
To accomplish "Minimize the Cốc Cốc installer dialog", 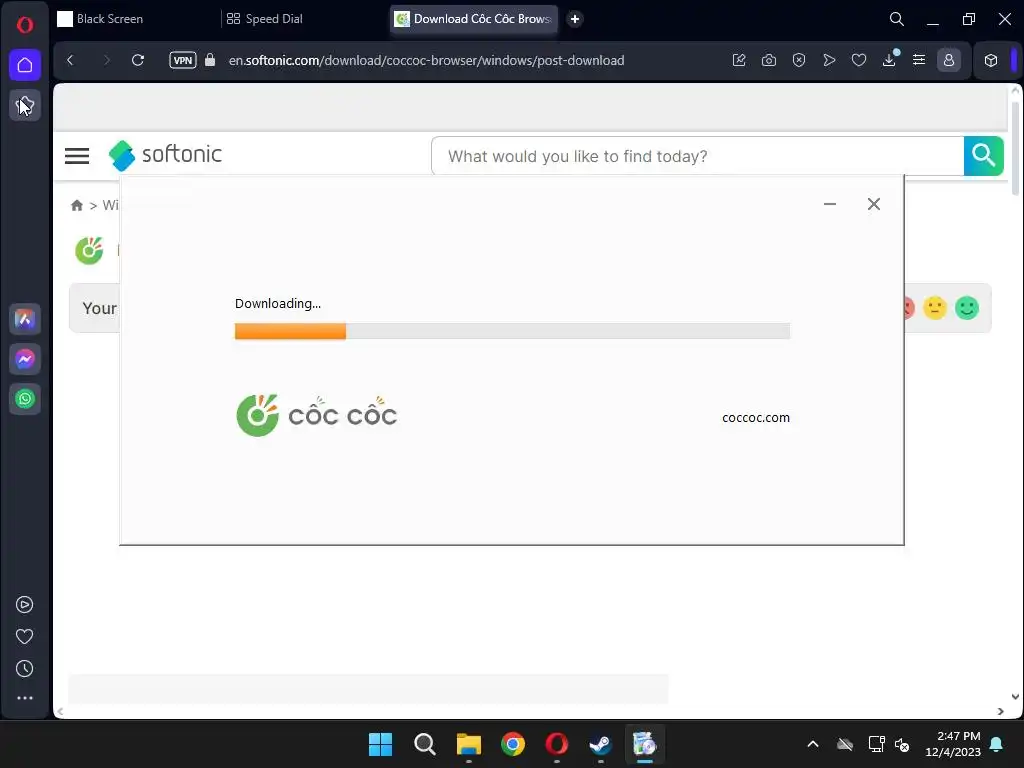I will pos(830,204).
